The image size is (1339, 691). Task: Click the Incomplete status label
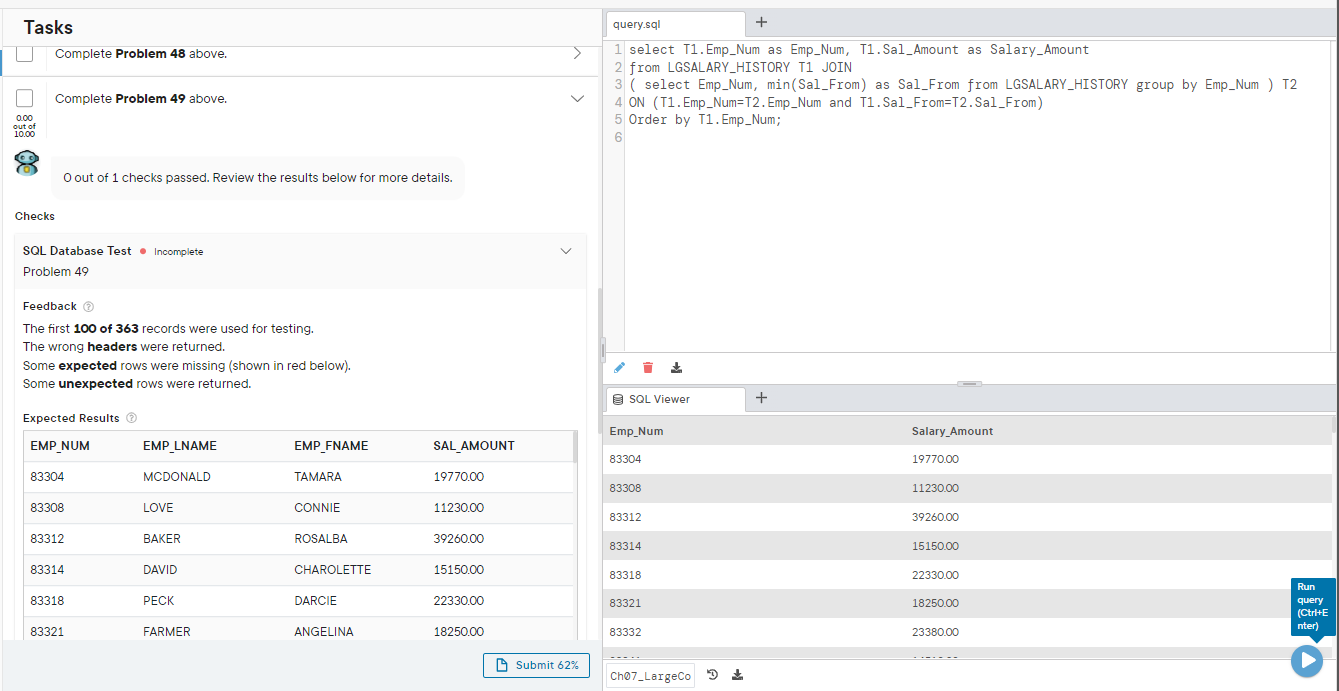(x=178, y=252)
